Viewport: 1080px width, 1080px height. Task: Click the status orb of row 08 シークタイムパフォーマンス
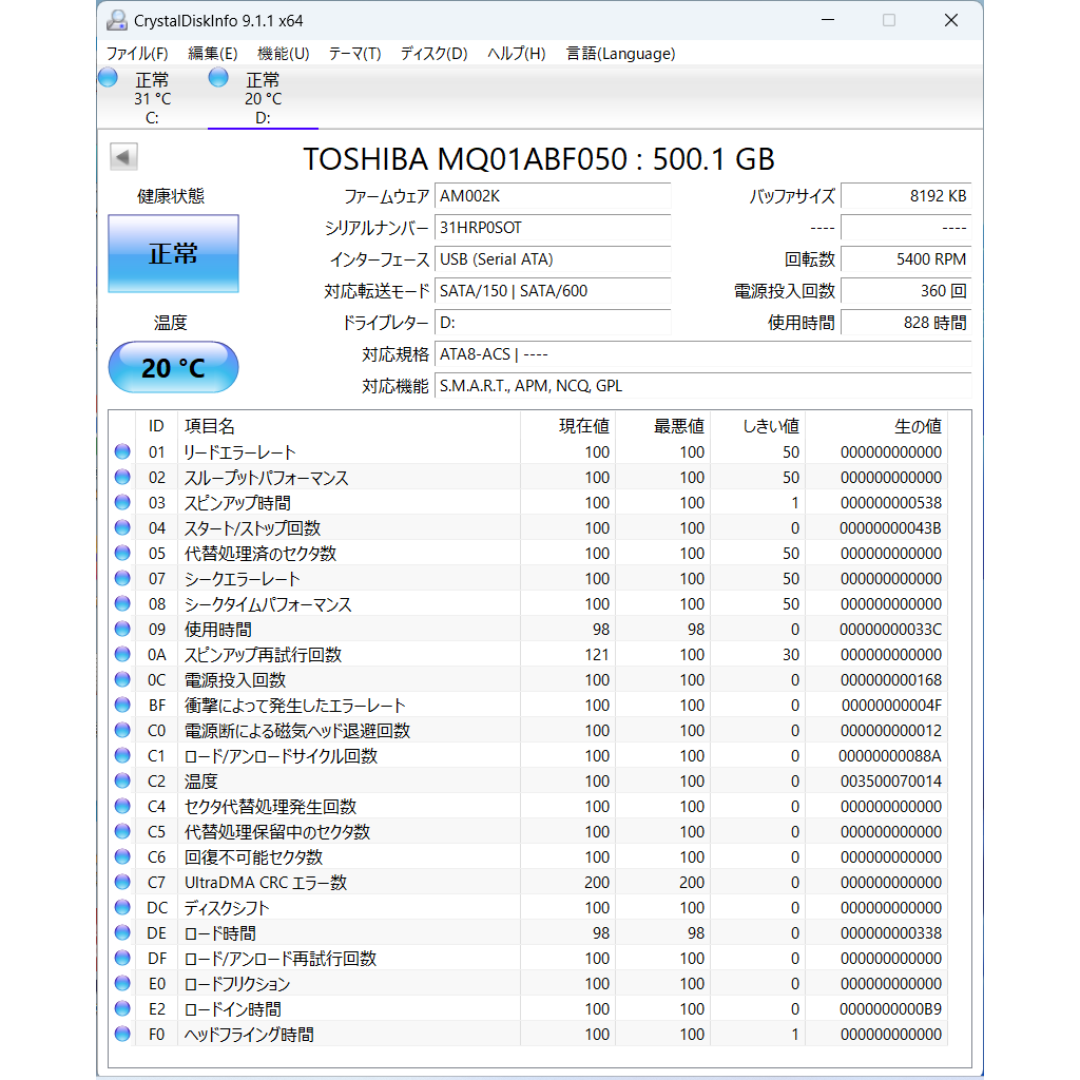[x=123, y=604]
